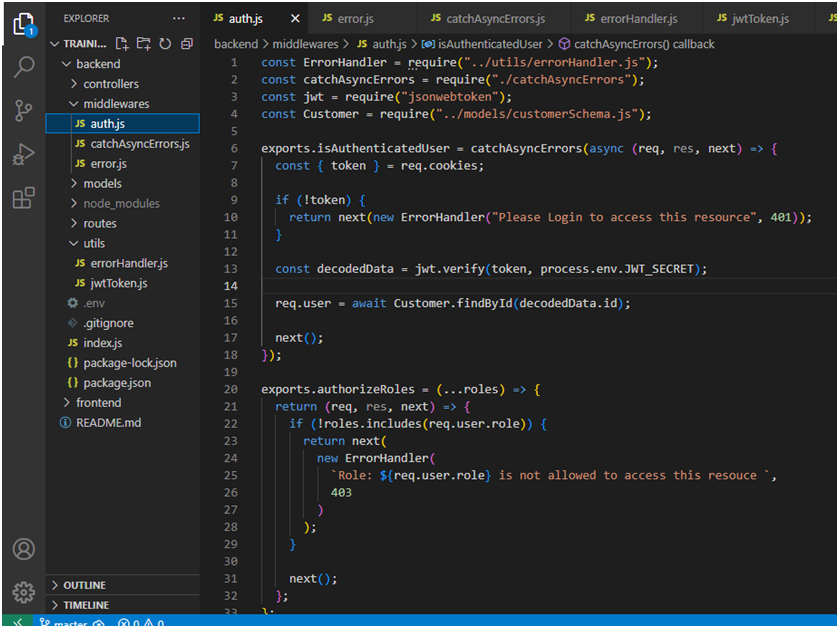Open the Accounts menu

click(24, 549)
